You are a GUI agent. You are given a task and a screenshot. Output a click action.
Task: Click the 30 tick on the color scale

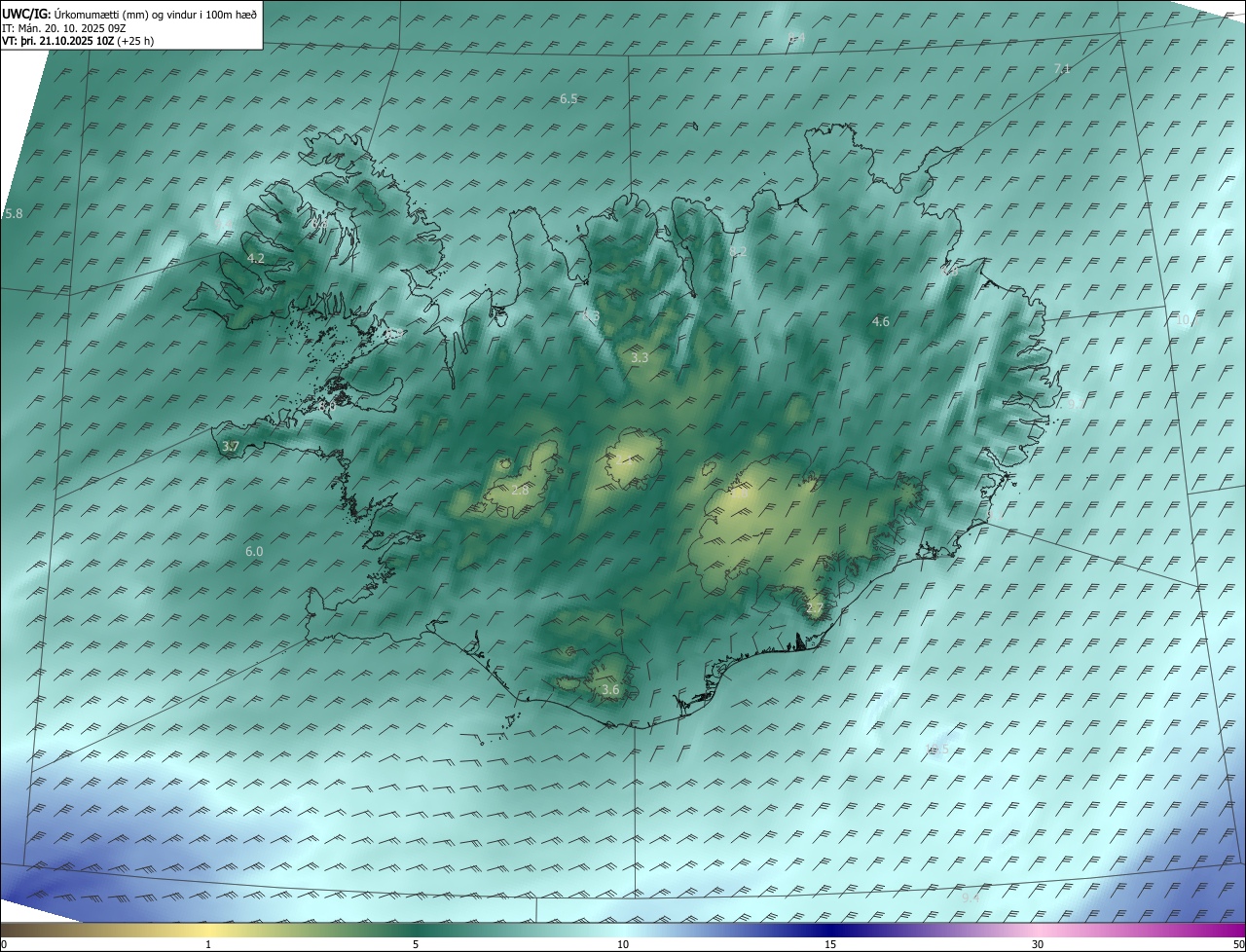(1038, 944)
